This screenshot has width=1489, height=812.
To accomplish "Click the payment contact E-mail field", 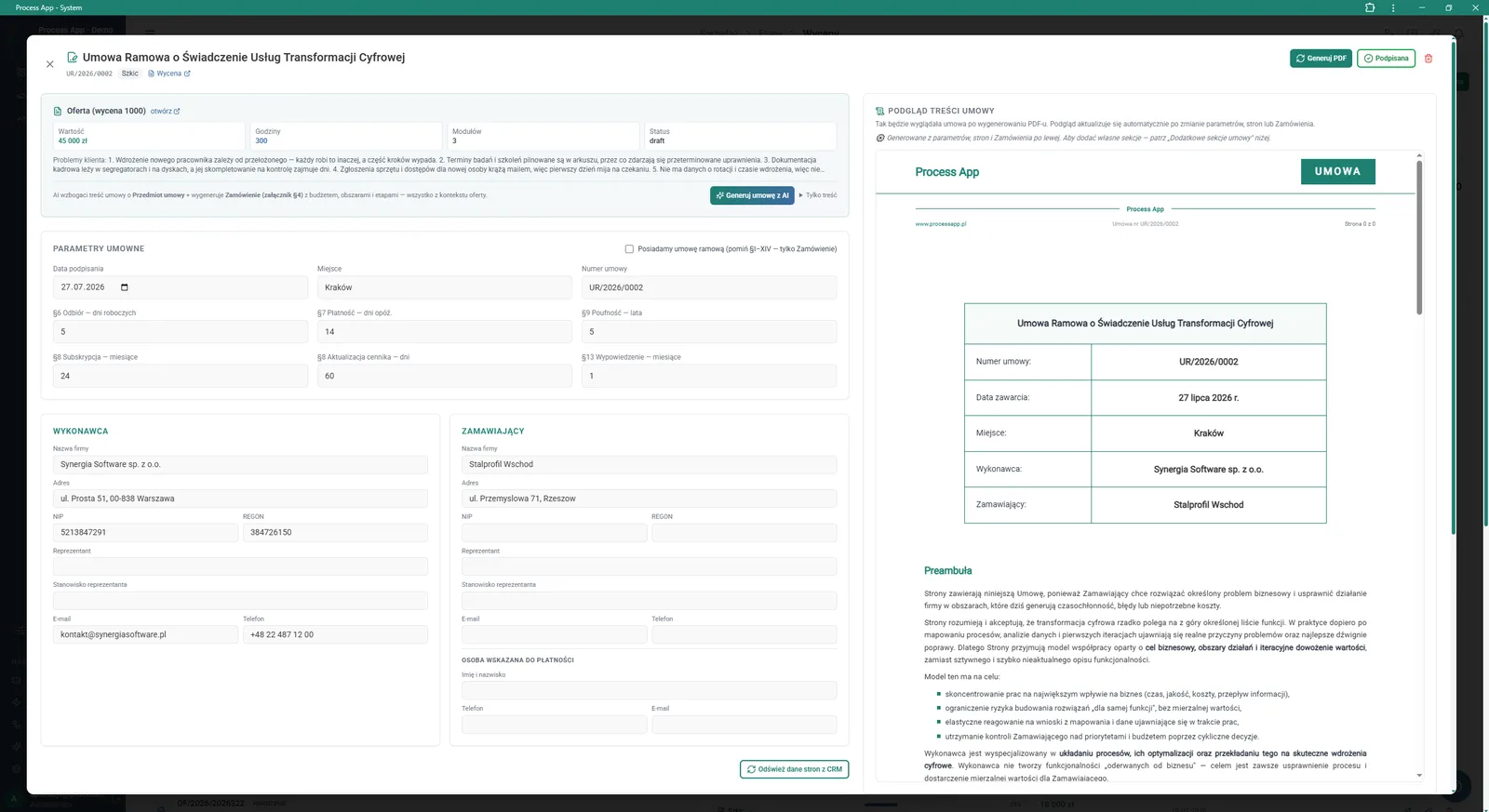I will point(744,725).
